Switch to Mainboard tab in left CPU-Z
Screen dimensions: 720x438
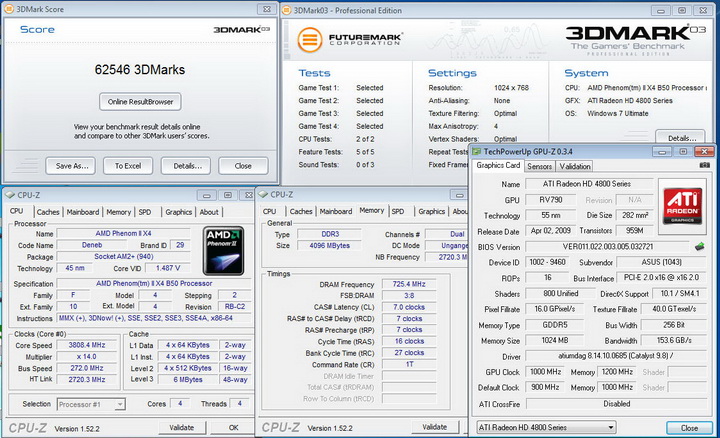click(83, 212)
